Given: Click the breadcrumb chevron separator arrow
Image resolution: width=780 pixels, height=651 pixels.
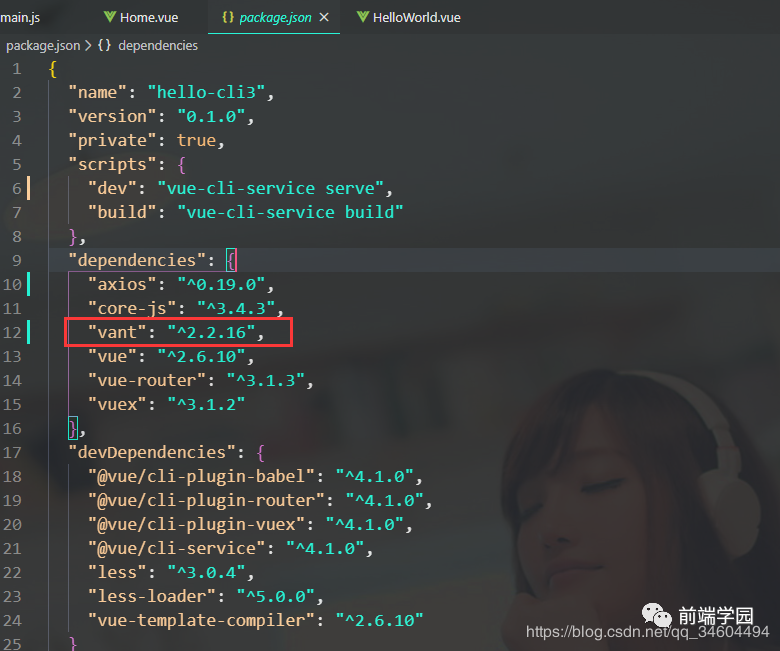Looking at the screenshot, I should click(87, 45).
